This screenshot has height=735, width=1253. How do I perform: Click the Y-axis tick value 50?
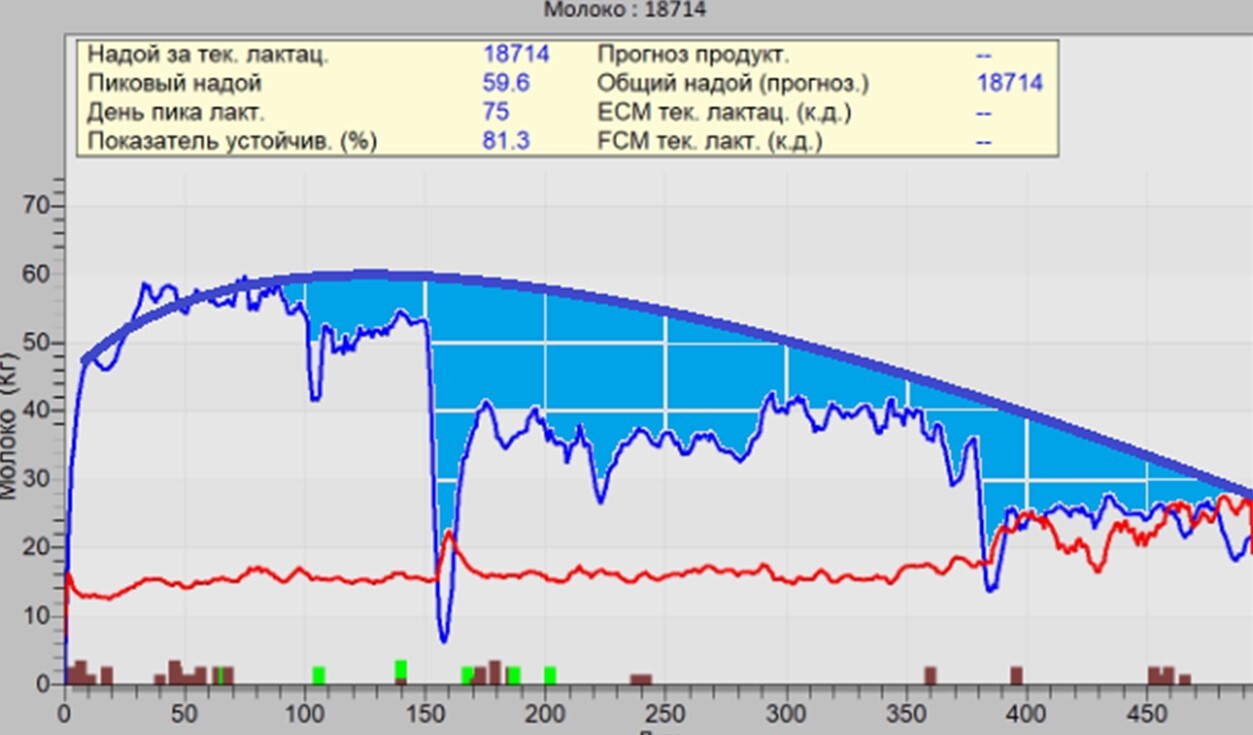(x=35, y=343)
